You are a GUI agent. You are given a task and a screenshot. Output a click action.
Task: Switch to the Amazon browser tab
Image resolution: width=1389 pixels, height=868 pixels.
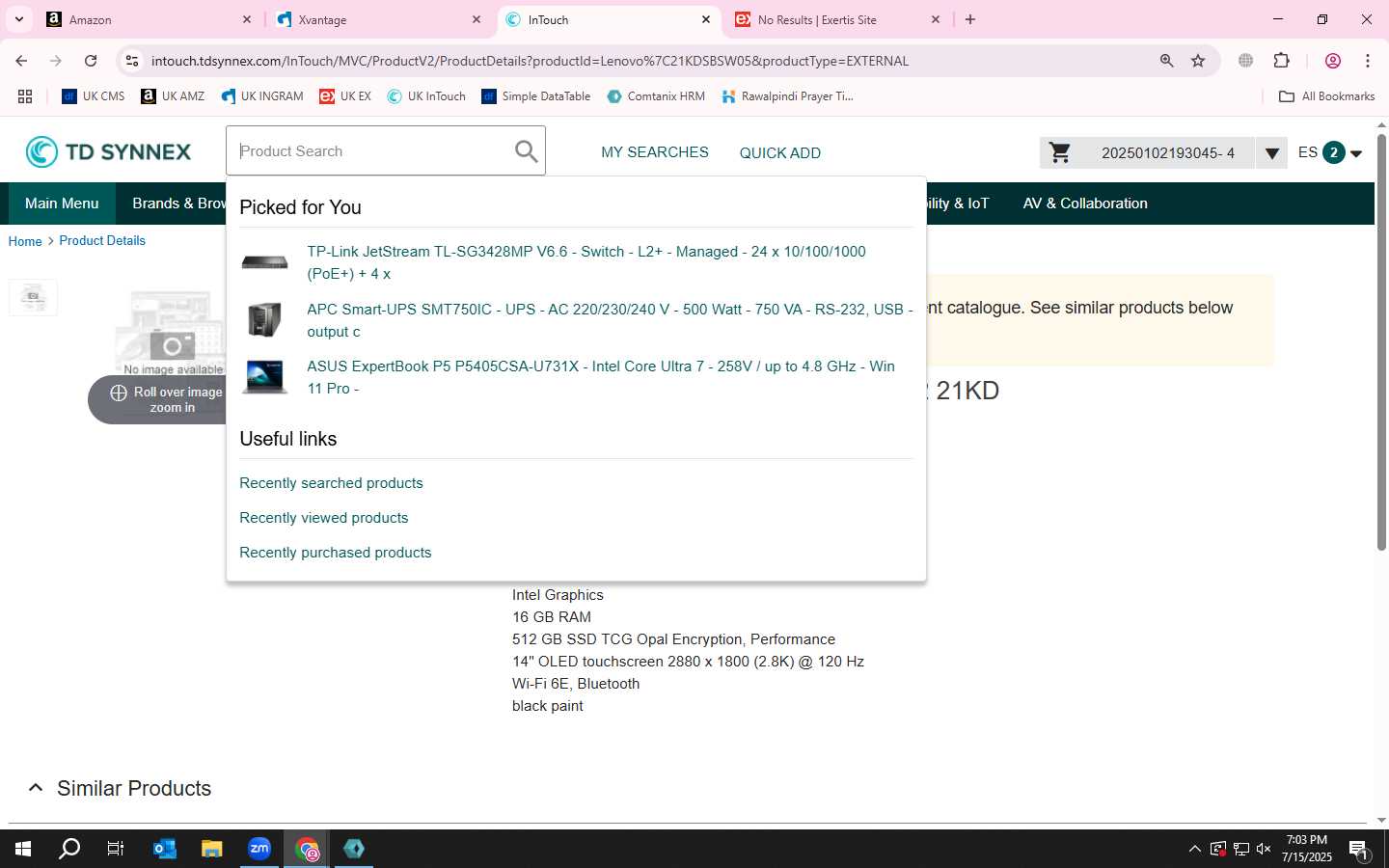pyautogui.click(x=150, y=19)
